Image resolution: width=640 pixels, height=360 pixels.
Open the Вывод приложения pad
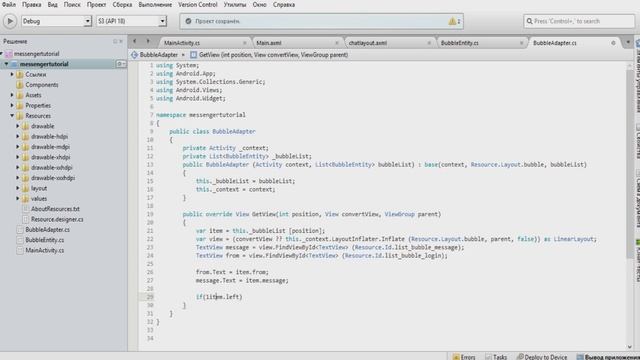(608, 357)
